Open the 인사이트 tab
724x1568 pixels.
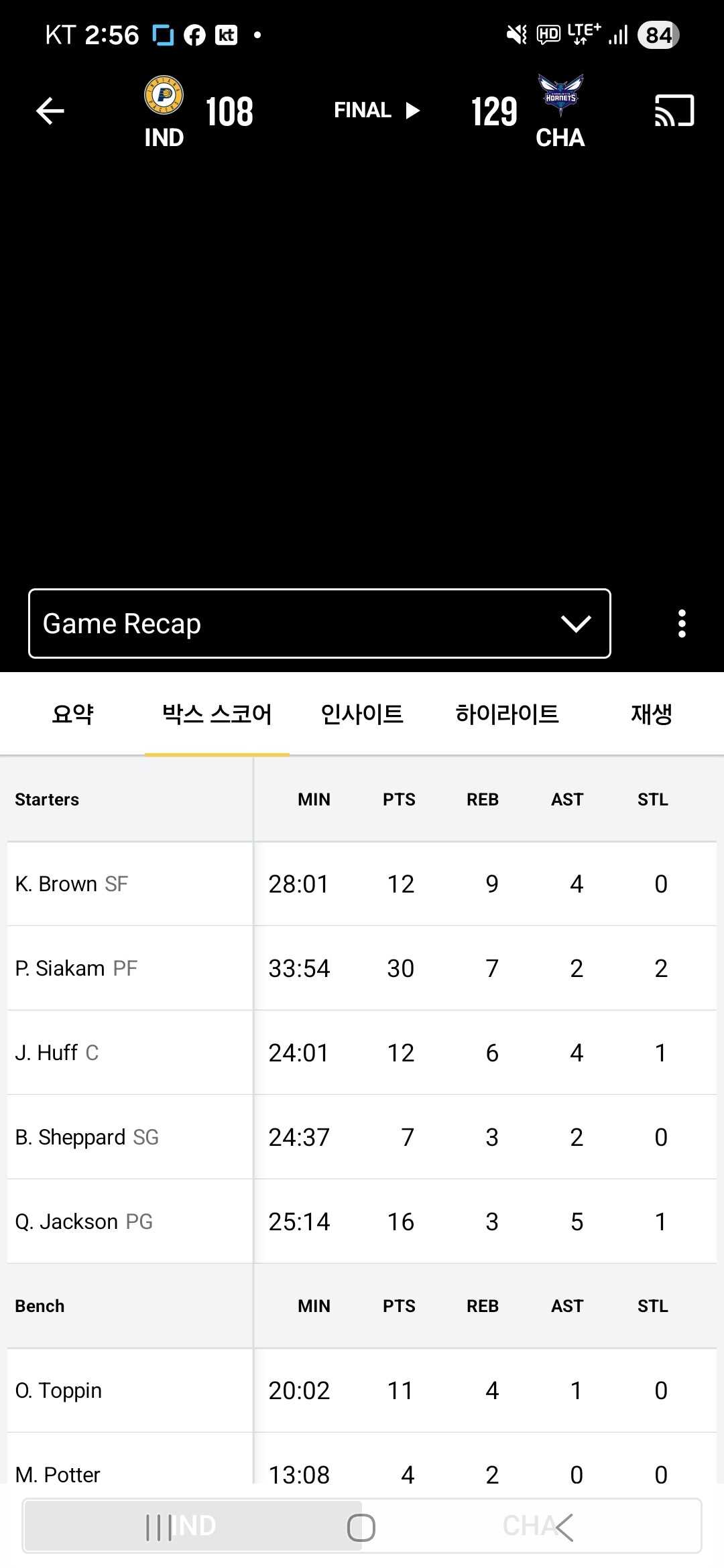362,714
